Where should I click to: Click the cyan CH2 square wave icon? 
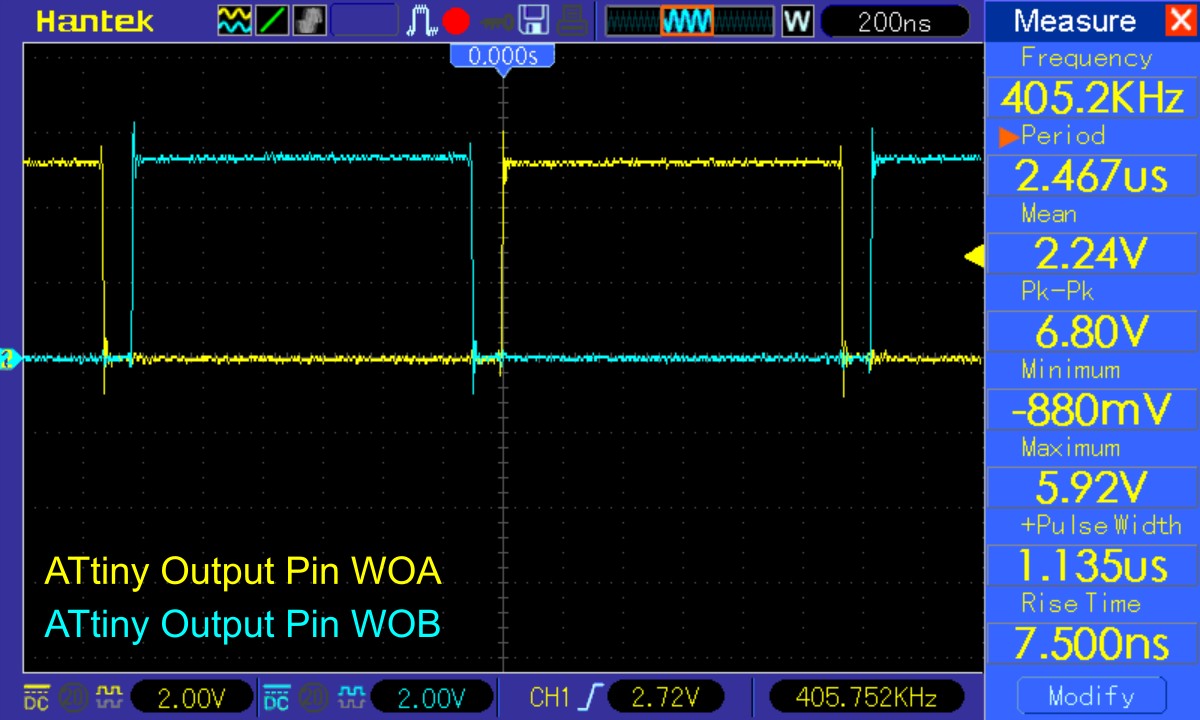(351, 695)
